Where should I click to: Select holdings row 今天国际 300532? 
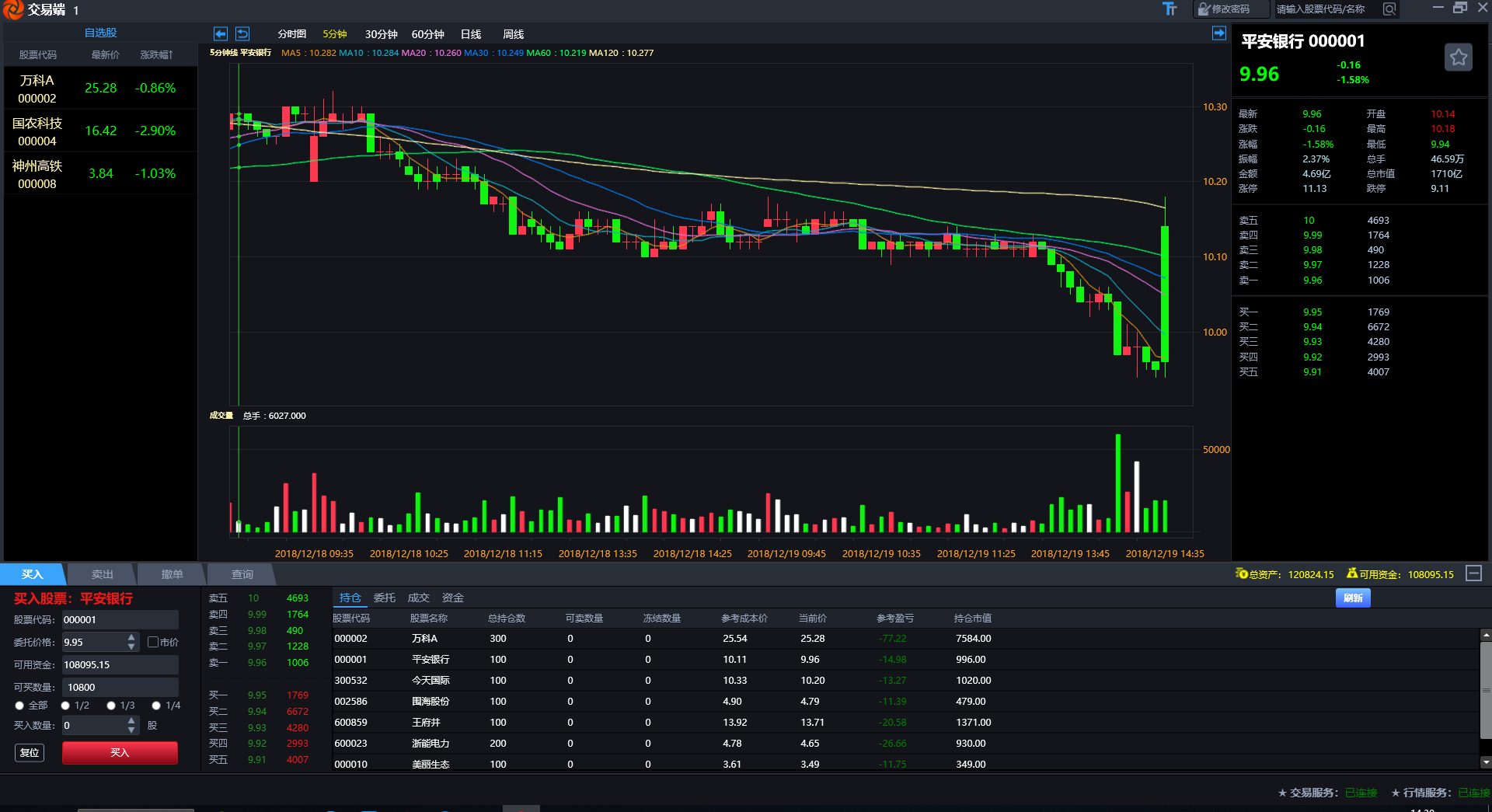coord(905,680)
